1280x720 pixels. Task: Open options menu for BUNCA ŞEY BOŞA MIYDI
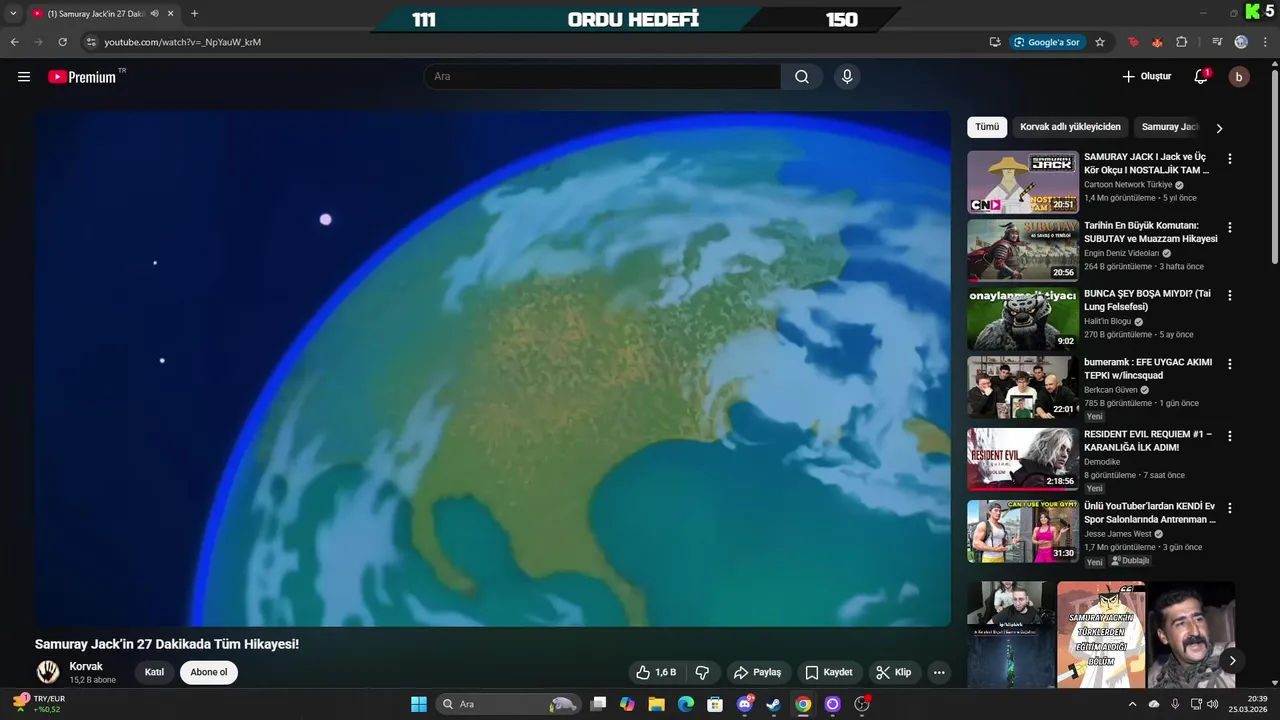[1230, 296]
